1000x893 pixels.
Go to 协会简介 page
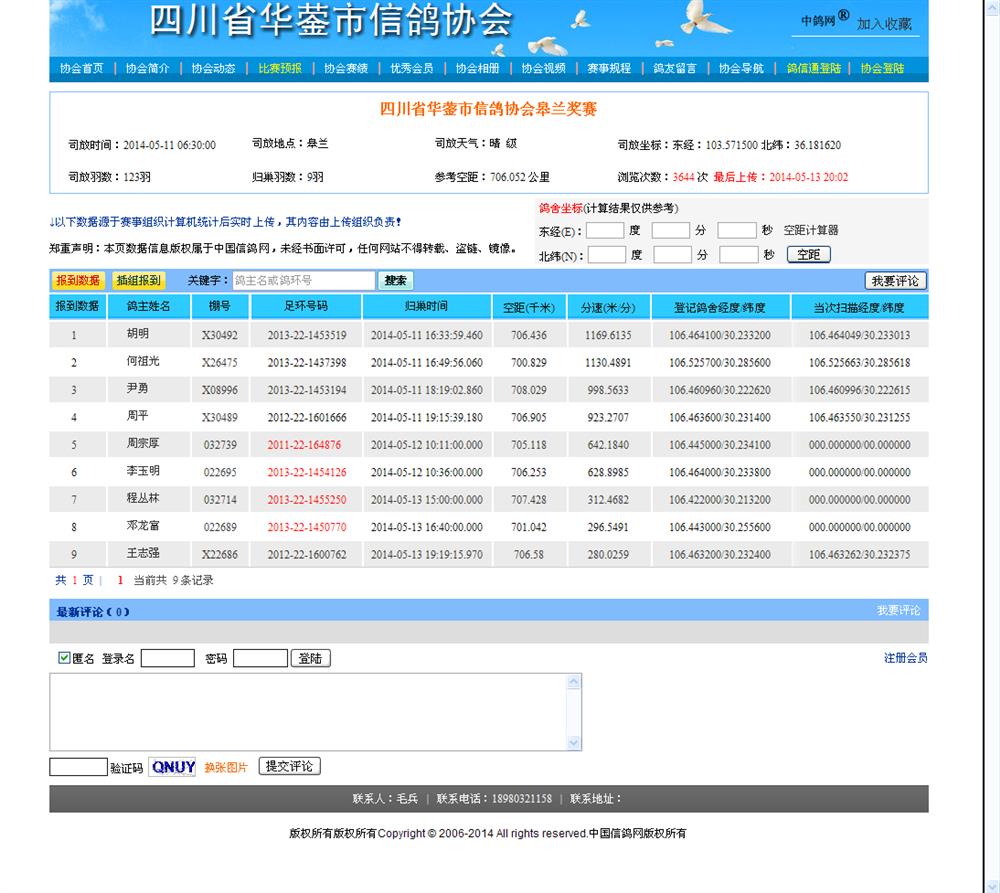pyautogui.click(x=147, y=68)
